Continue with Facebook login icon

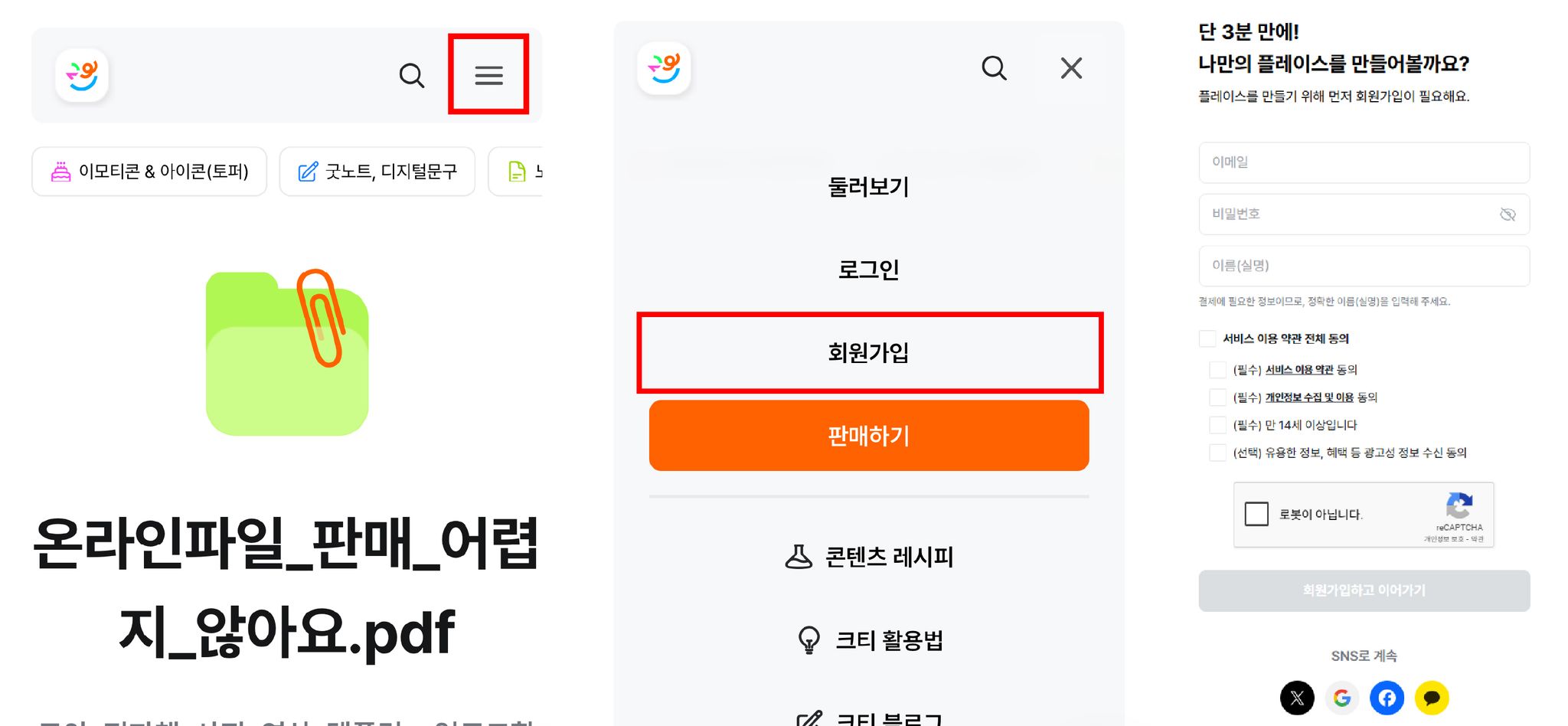click(1387, 698)
